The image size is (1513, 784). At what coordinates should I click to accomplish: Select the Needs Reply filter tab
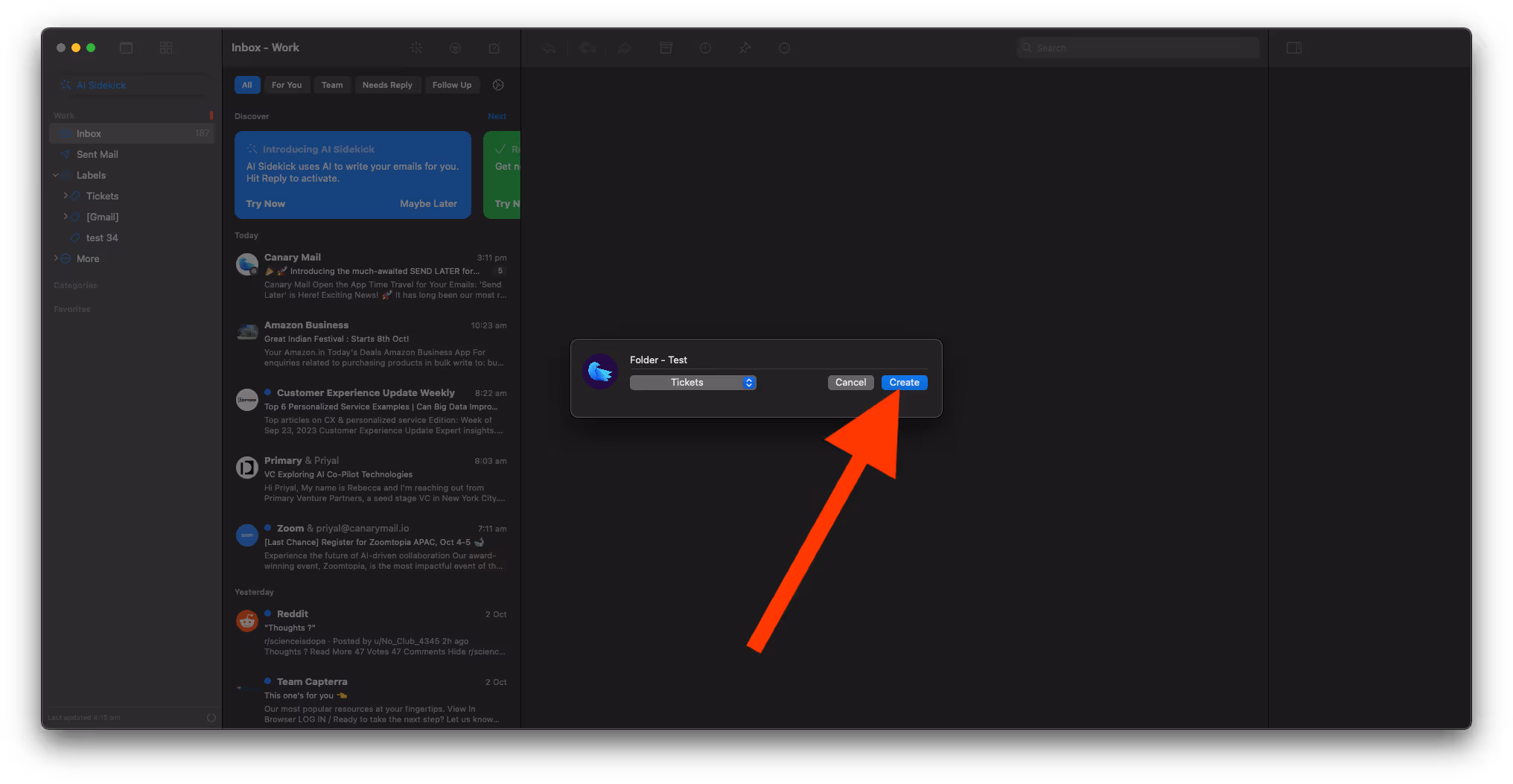point(387,85)
